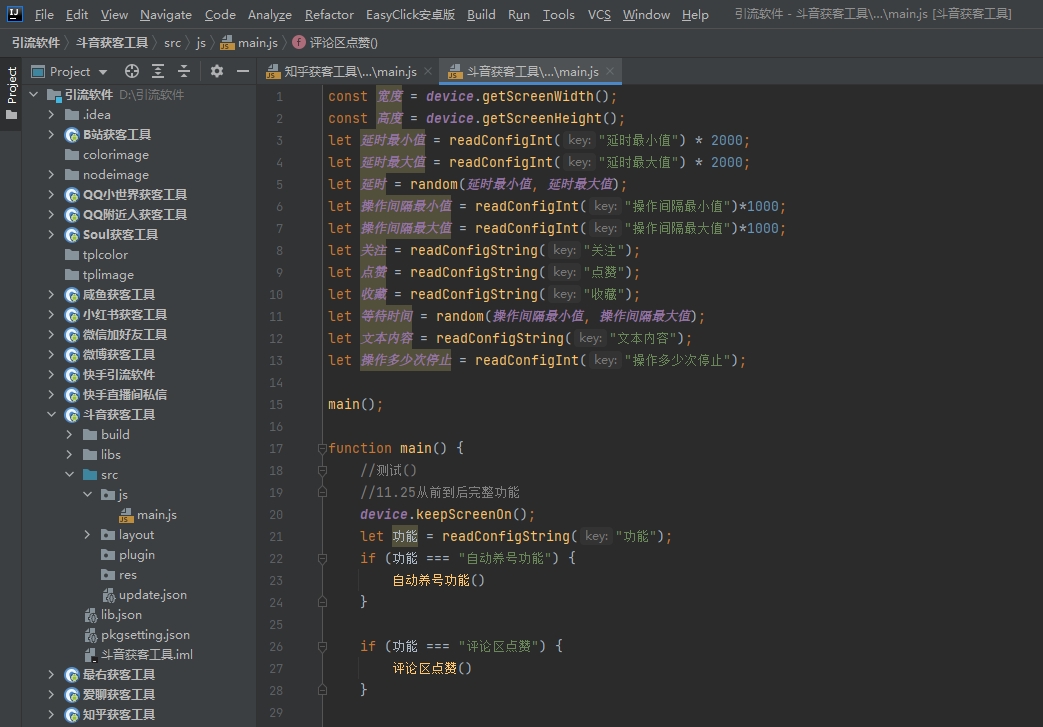
Task: Open the Edit menu
Action: point(76,15)
